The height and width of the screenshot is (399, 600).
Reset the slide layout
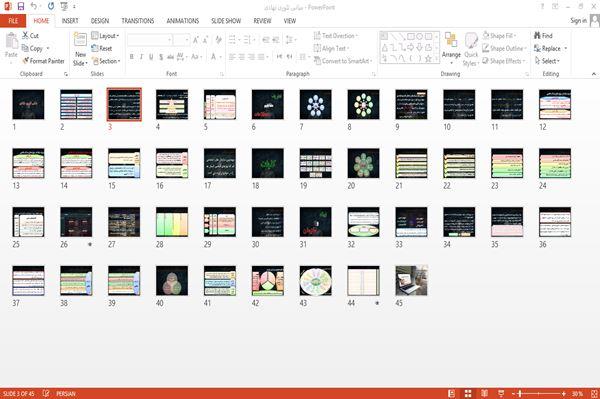tap(102, 49)
